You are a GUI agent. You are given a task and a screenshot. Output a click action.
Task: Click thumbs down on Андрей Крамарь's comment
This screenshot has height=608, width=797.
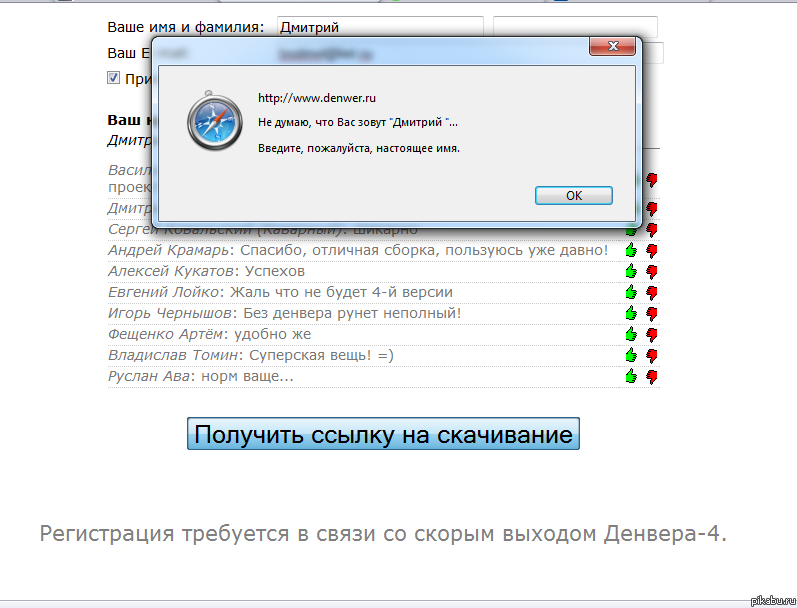[652, 250]
